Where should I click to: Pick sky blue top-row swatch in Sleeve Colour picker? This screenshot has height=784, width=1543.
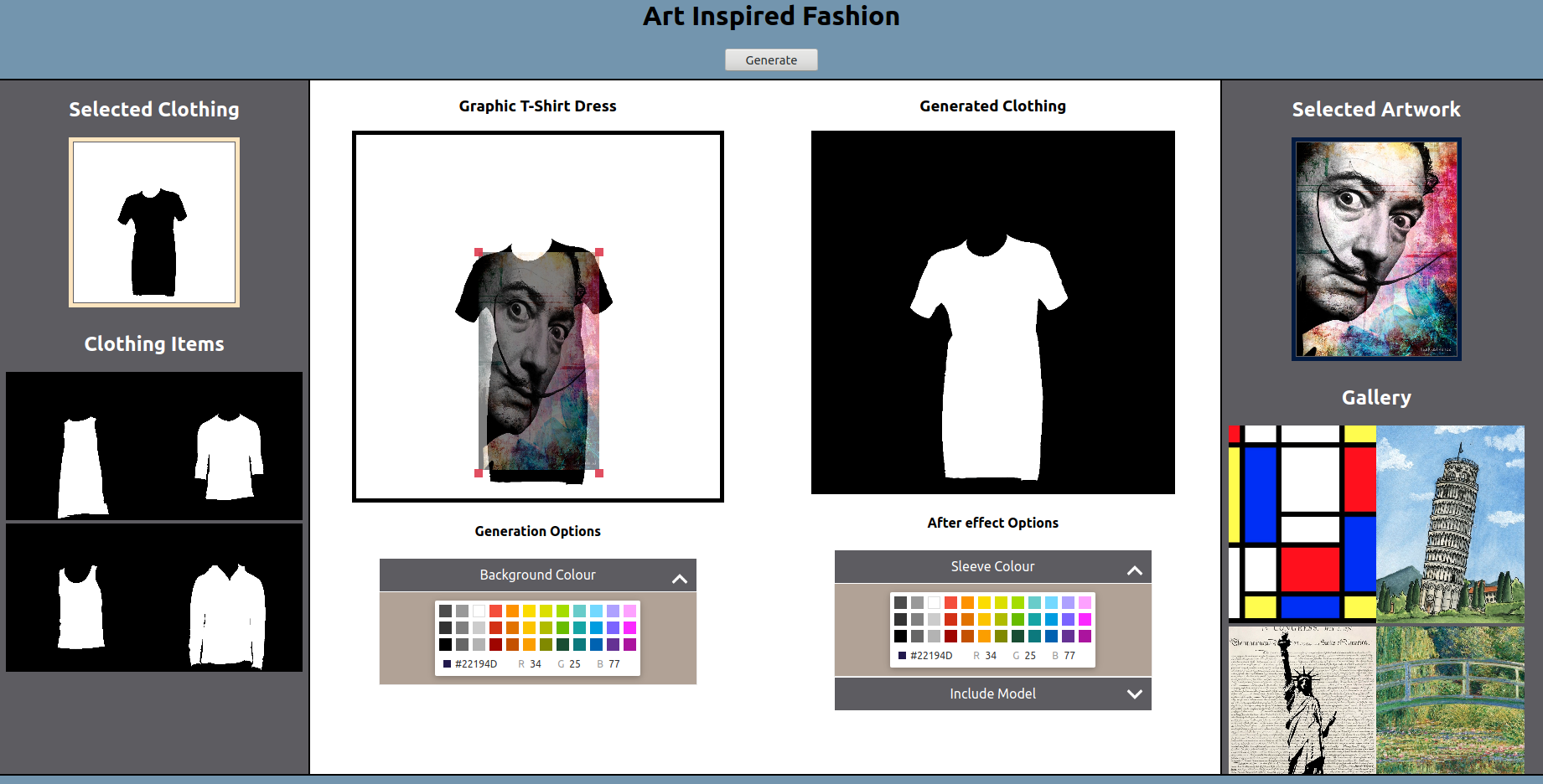click(x=1051, y=602)
